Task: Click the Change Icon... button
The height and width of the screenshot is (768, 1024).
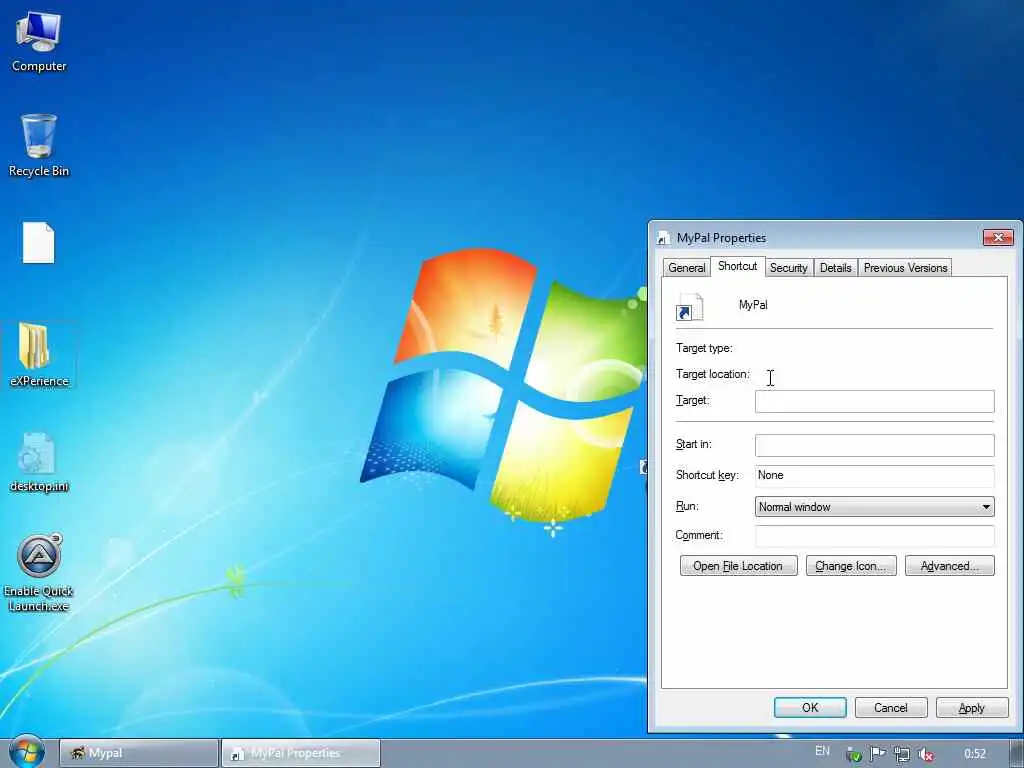Action: coord(851,566)
